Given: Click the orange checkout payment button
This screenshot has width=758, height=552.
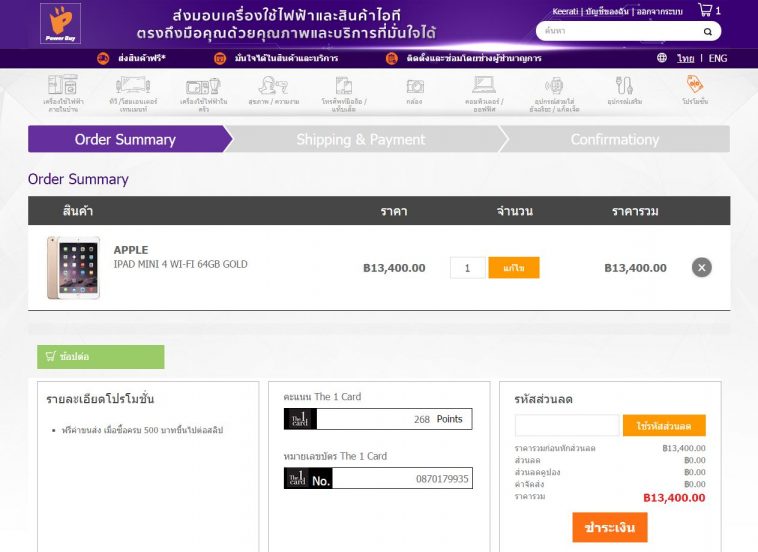Looking at the screenshot, I should [610, 527].
